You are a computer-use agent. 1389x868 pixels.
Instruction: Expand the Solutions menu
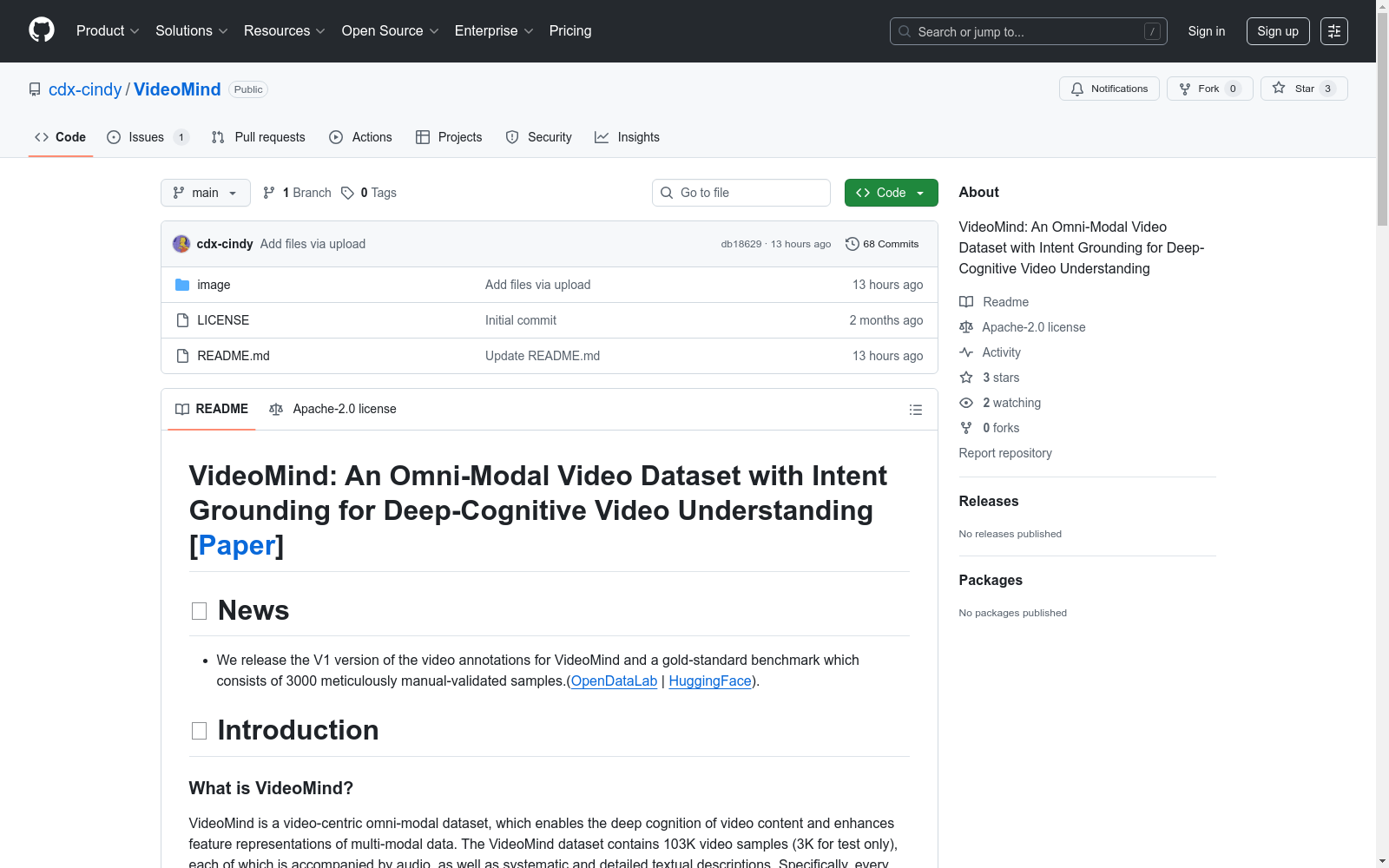click(x=192, y=30)
